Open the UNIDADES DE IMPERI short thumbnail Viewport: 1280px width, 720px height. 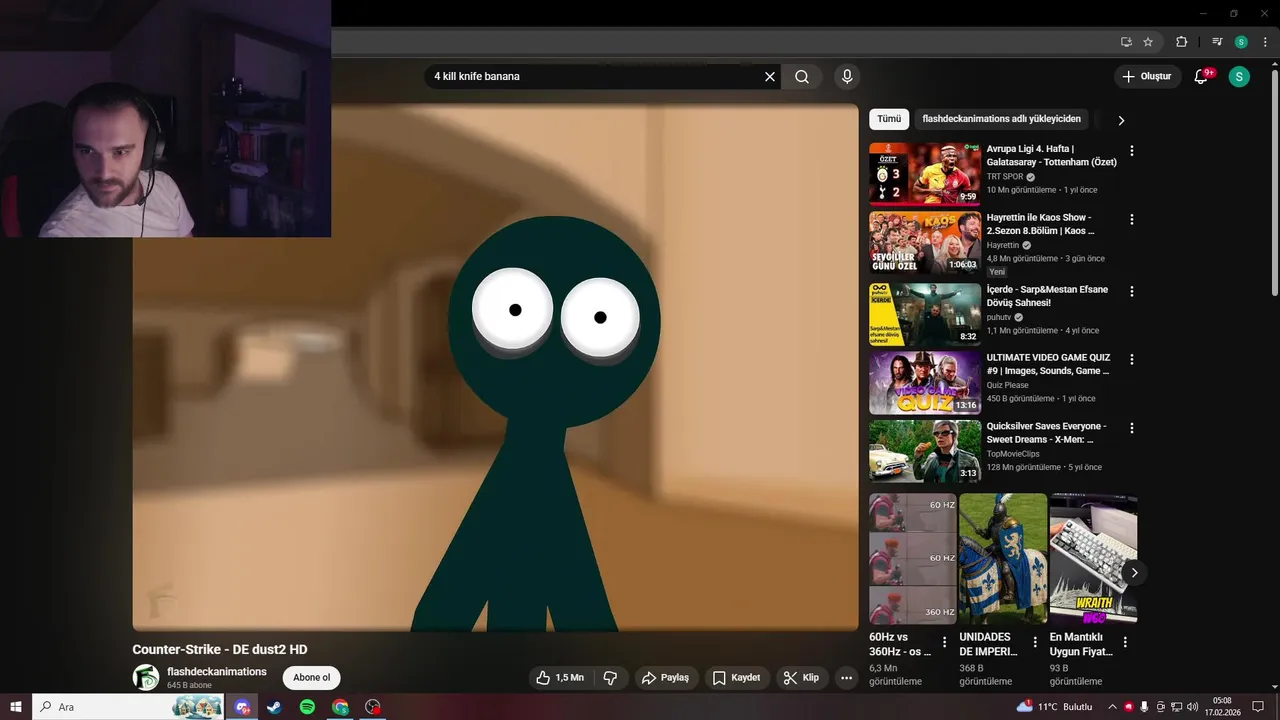click(1003, 558)
